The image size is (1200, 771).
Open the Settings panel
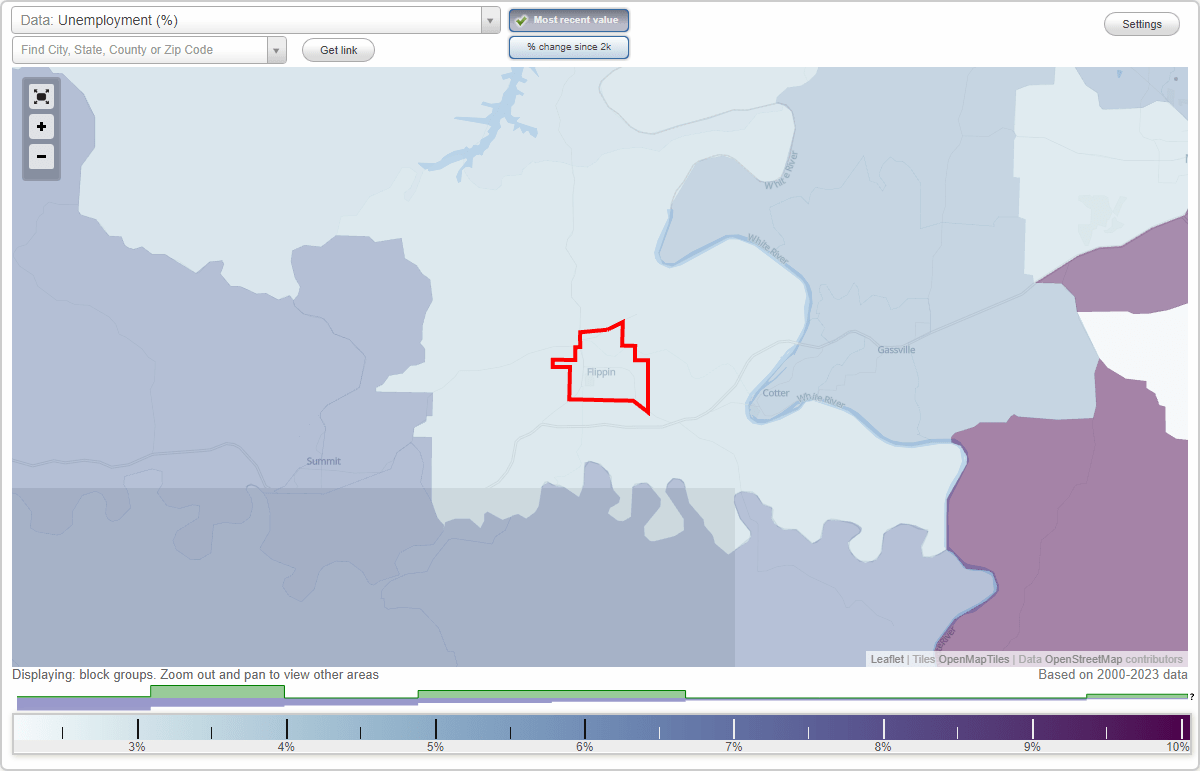point(1141,23)
